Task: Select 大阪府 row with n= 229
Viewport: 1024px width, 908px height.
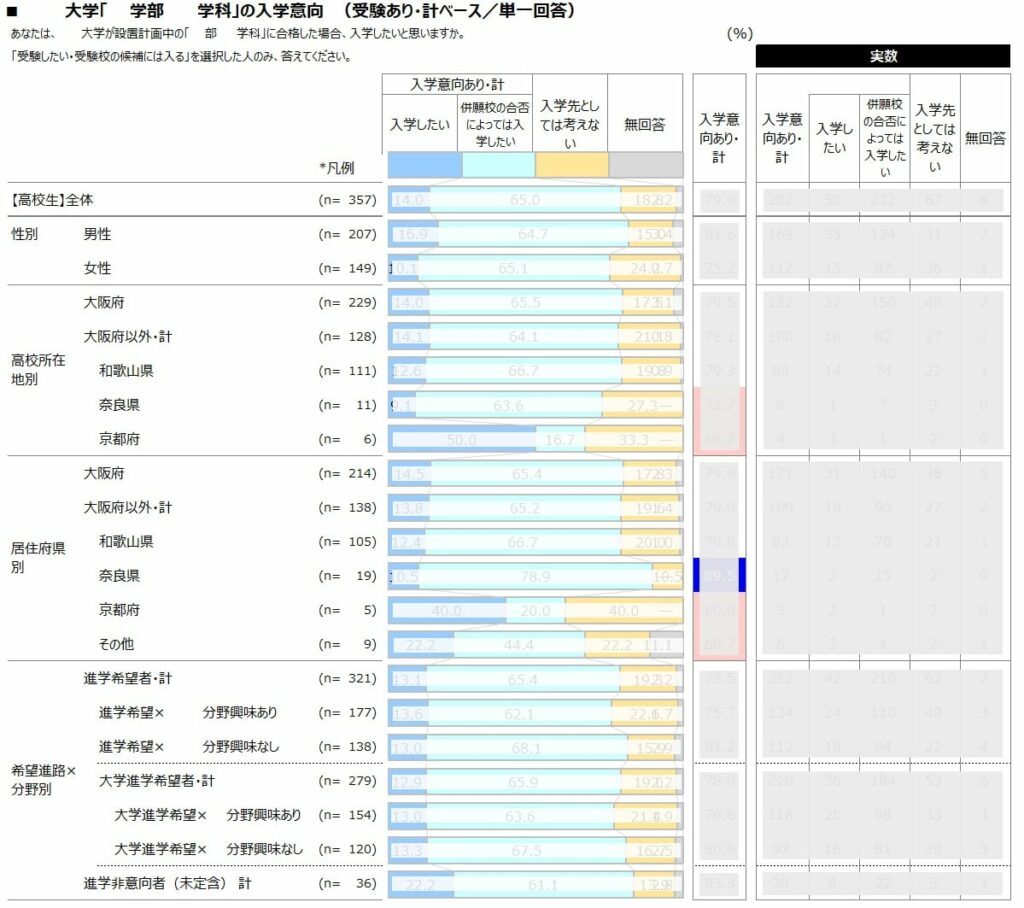Action: (104, 302)
